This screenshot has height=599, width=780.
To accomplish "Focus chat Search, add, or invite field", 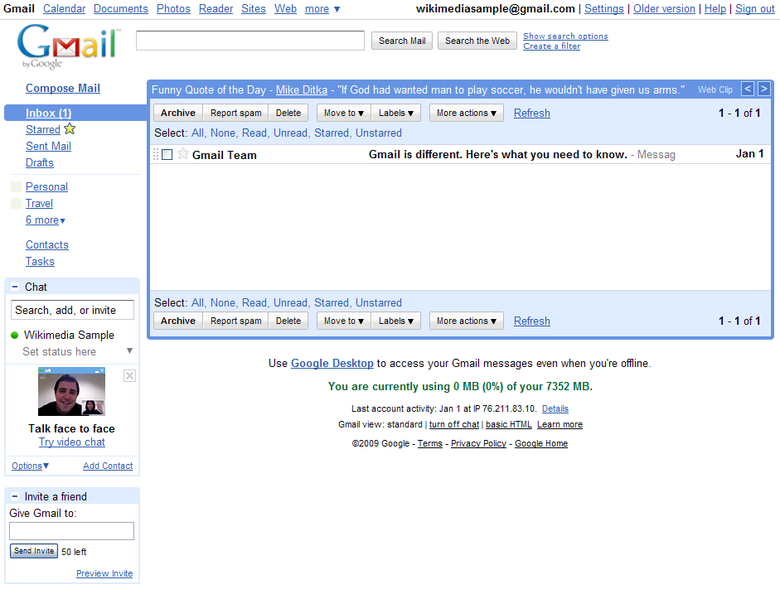I will [x=72, y=310].
